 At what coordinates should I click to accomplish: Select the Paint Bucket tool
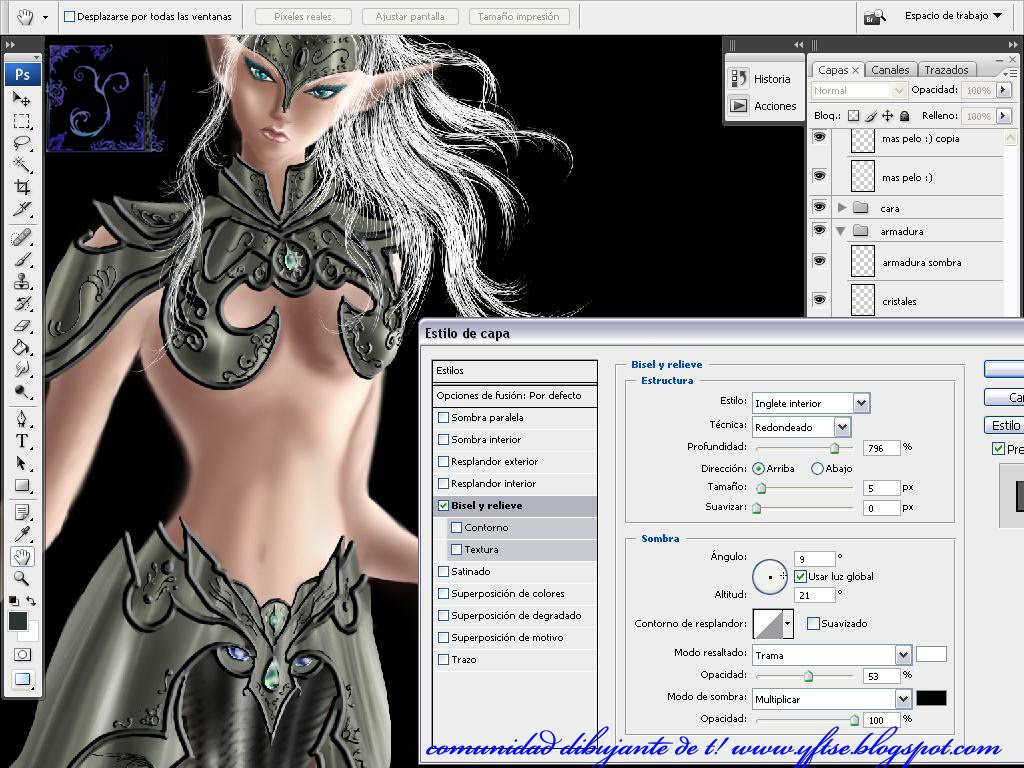(x=22, y=347)
